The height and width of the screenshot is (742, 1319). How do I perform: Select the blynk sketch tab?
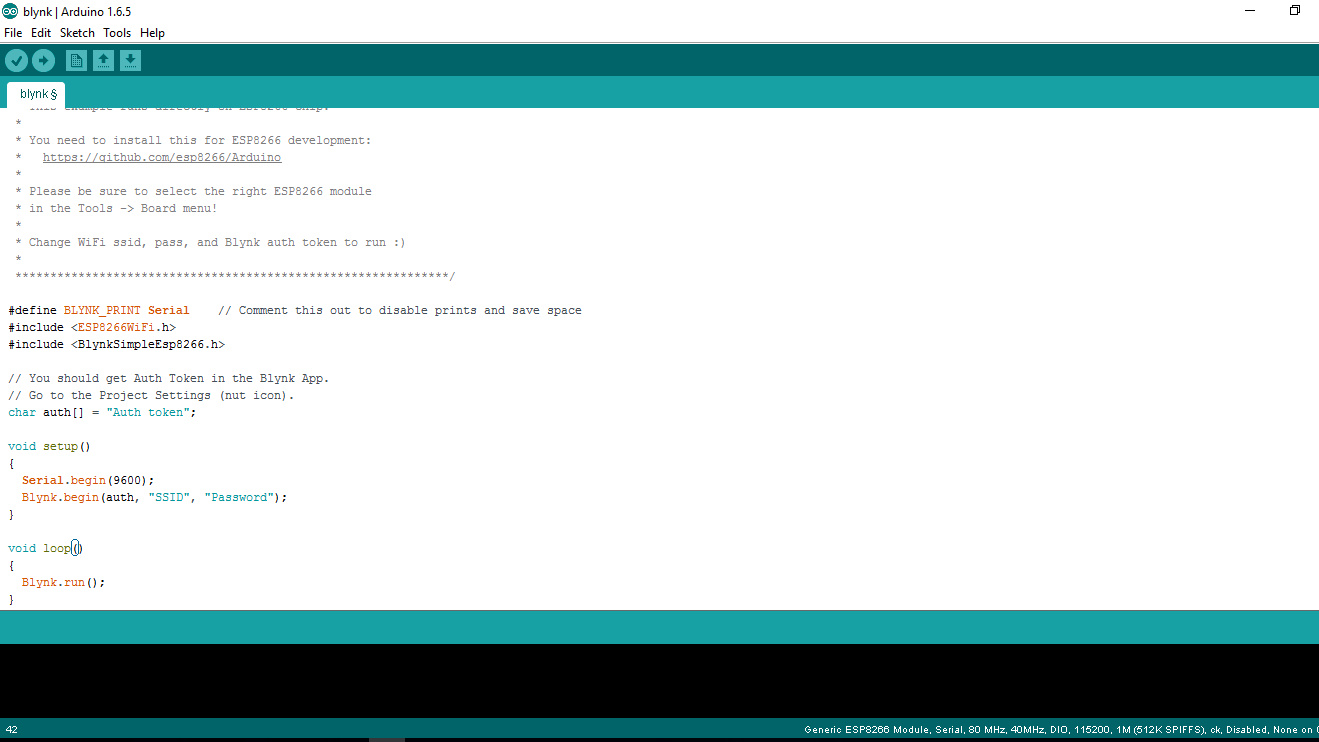[x=37, y=94]
